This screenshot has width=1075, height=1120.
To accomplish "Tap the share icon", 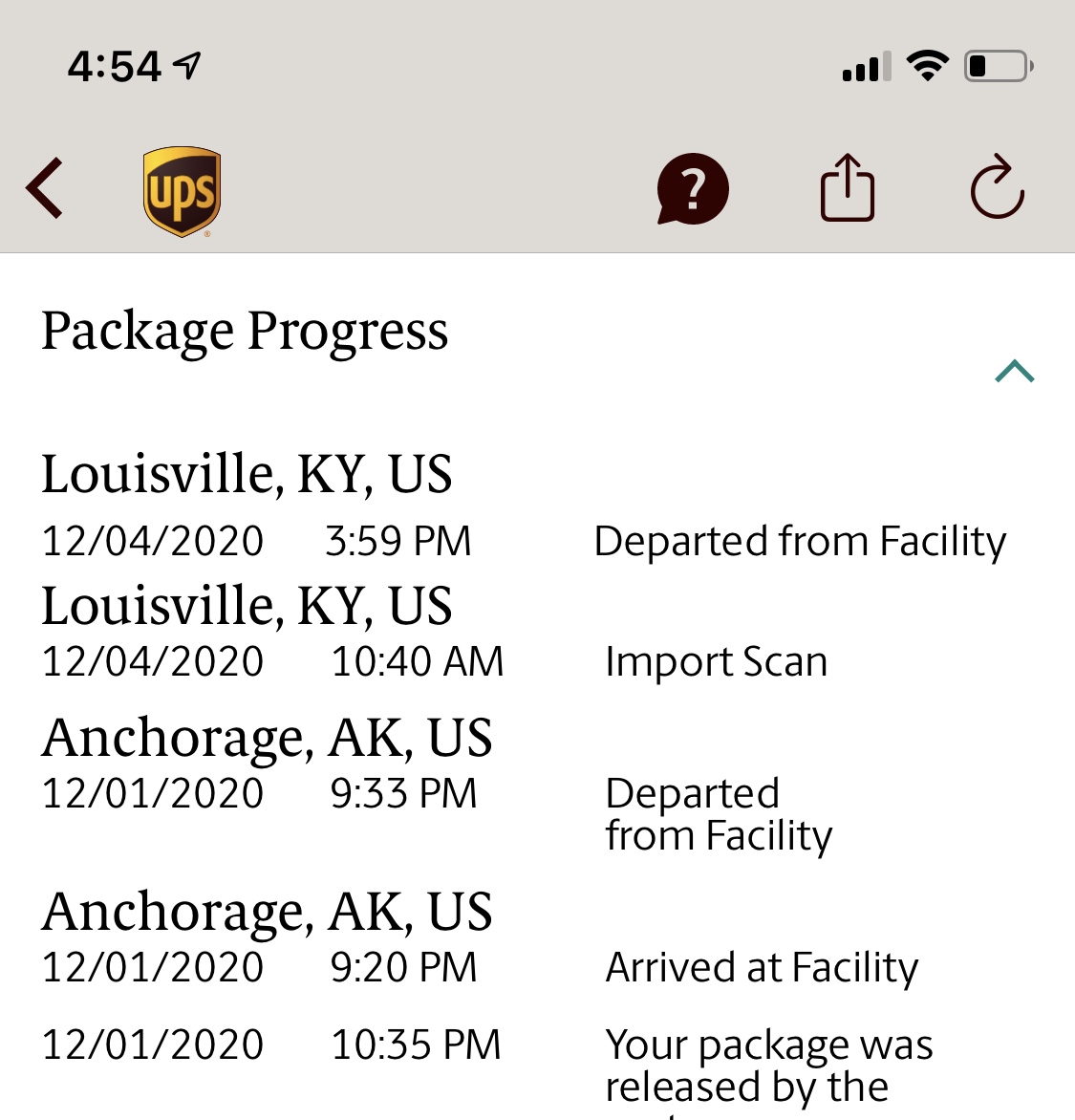I will pyautogui.click(x=848, y=188).
